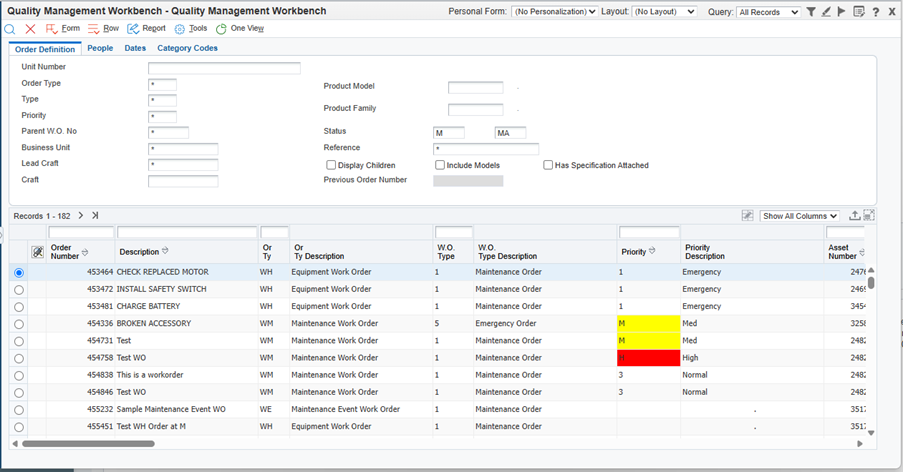Click the Find magnifier icon in toolbar

pos(10,29)
